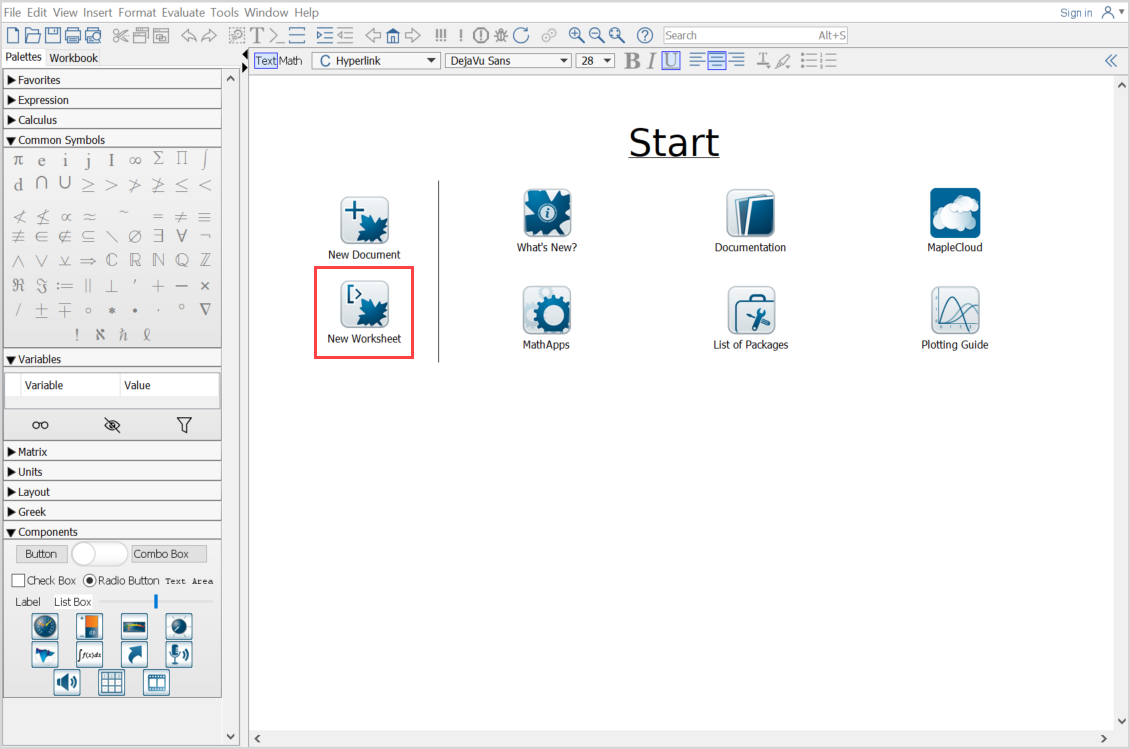Screen dimensions: 1130x749
Task: Select the Radio Button component
Action: pos(90,581)
